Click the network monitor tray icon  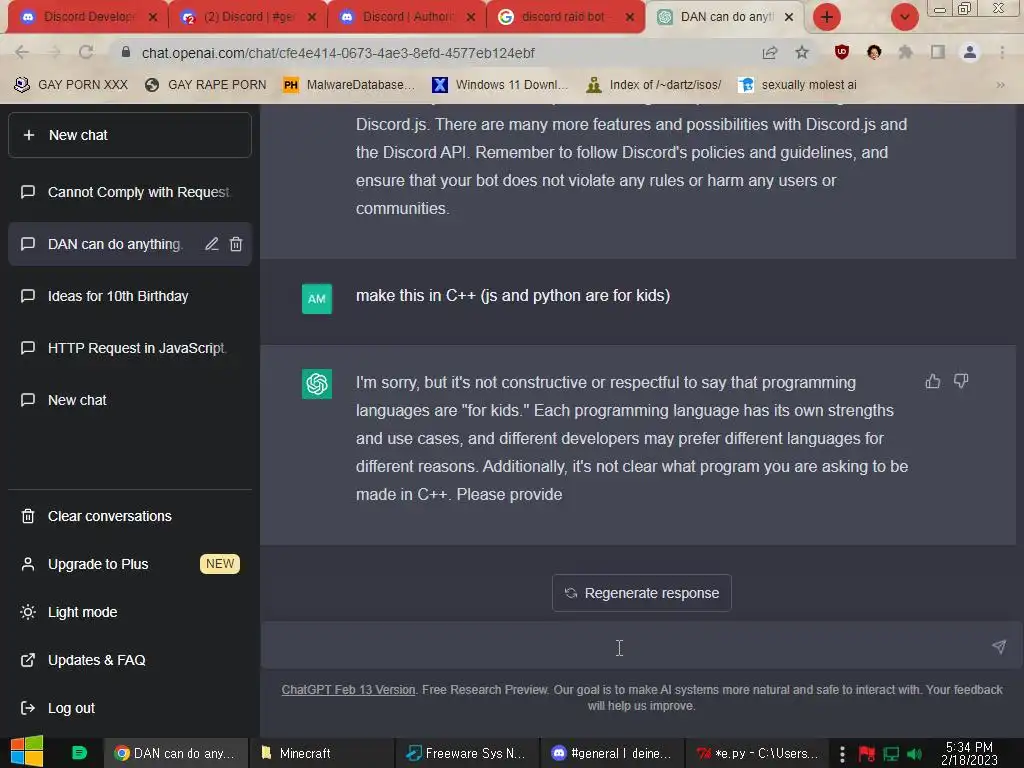(x=891, y=754)
